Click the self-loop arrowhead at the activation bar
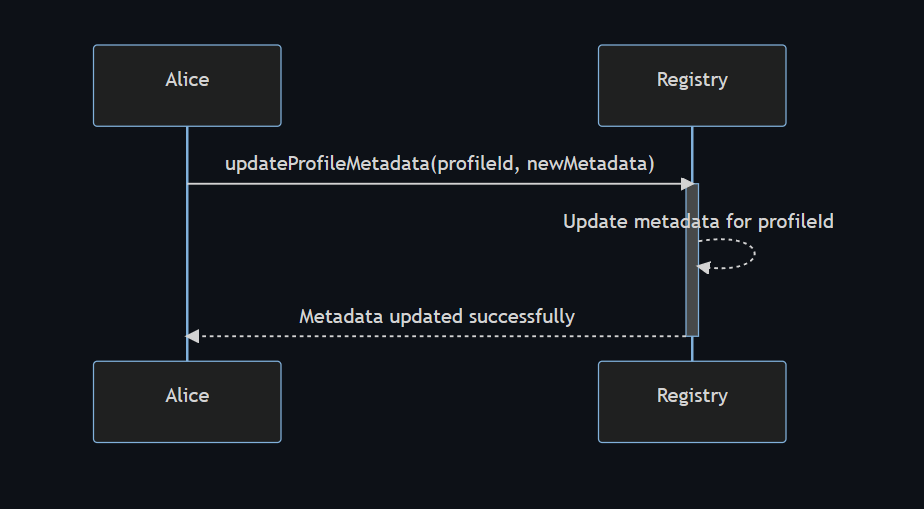 tap(703, 267)
